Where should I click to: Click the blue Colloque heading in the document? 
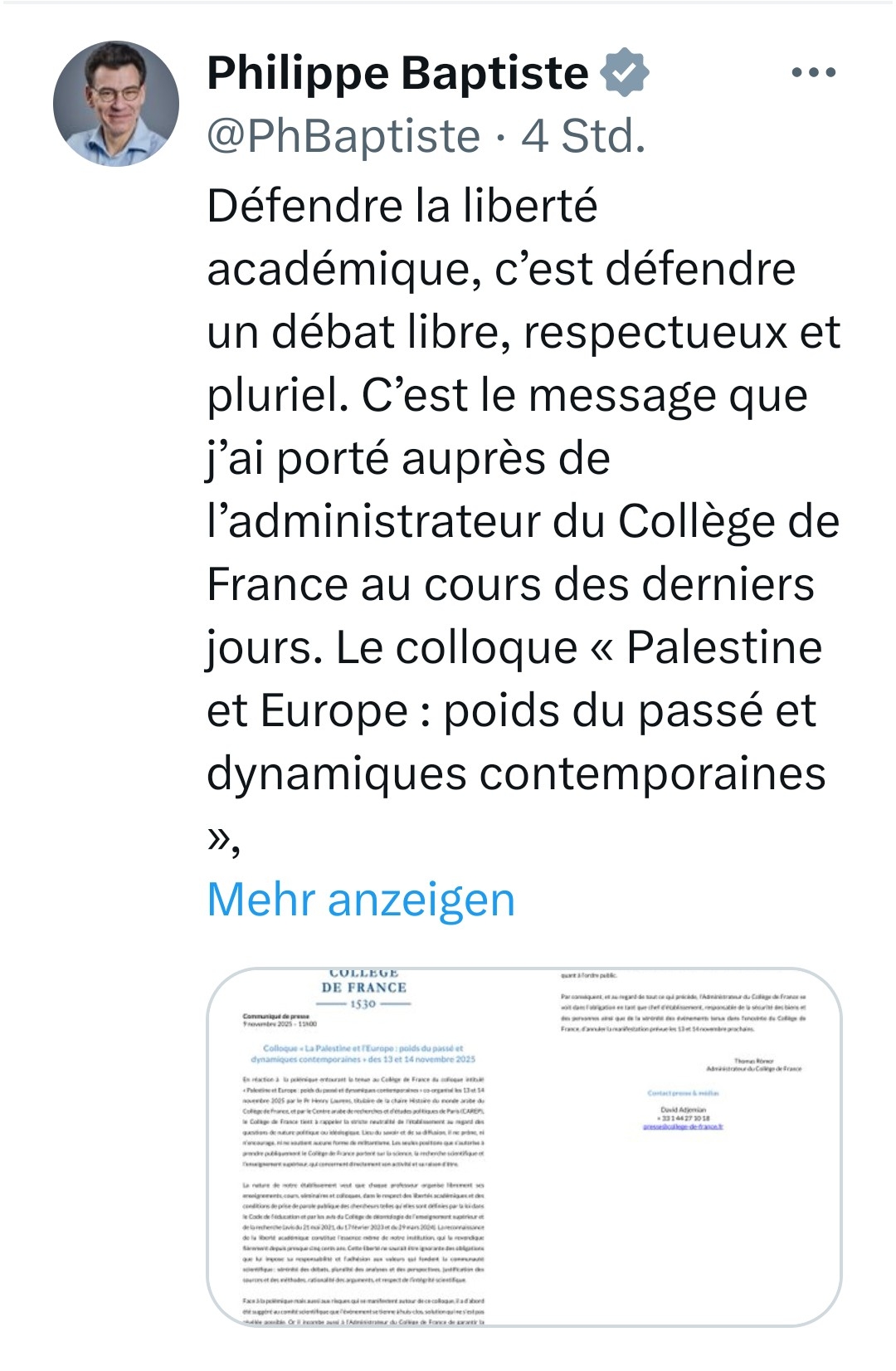(363, 1054)
